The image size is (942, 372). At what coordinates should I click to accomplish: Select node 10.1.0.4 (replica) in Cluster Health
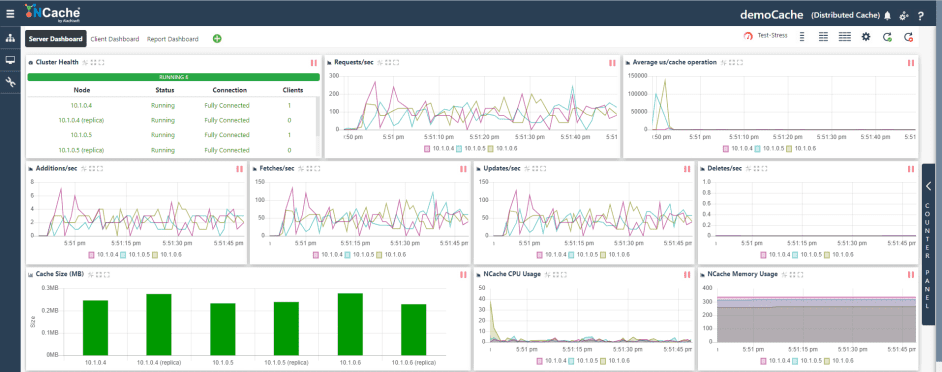(x=82, y=120)
